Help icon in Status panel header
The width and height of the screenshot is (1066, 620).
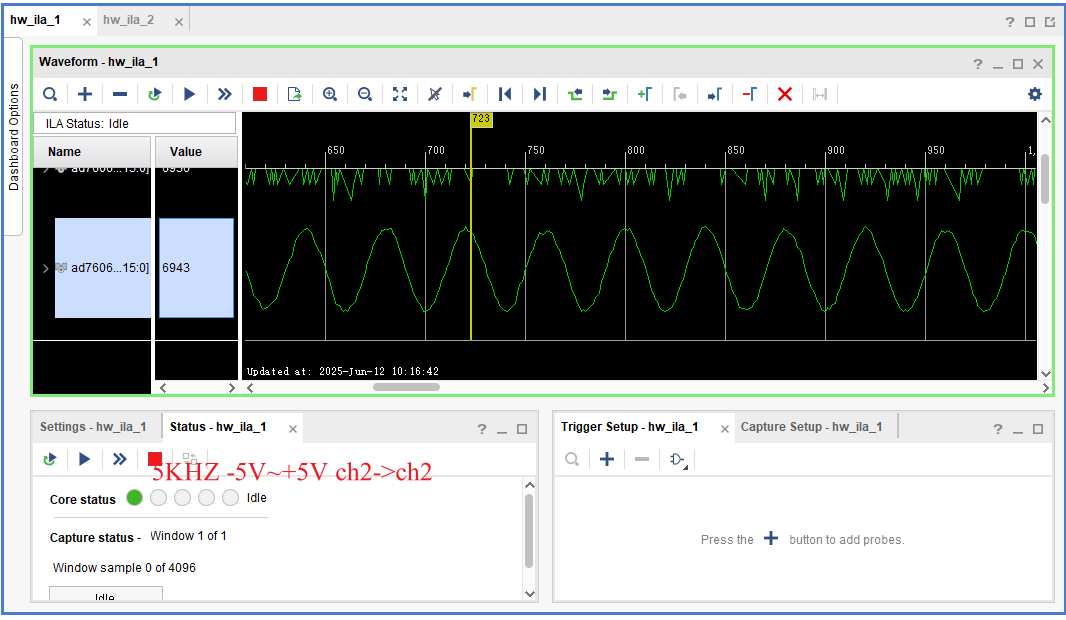pyautogui.click(x=482, y=429)
